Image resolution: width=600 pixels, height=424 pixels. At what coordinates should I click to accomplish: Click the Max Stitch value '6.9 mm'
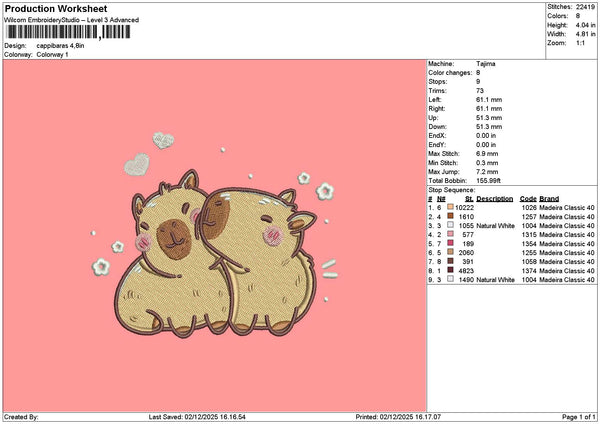coord(487,153)
